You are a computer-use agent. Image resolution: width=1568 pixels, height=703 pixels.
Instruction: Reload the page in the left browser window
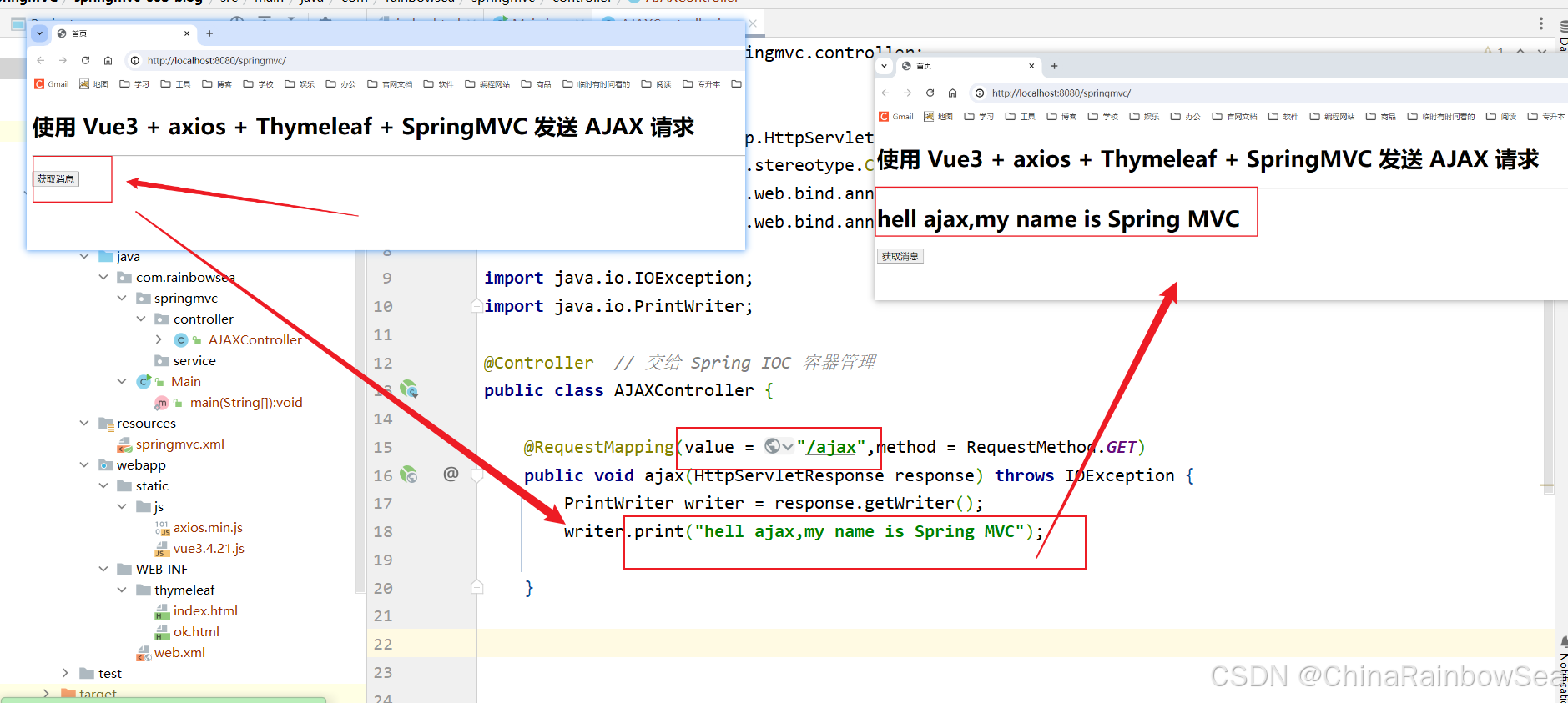(85, 60)
